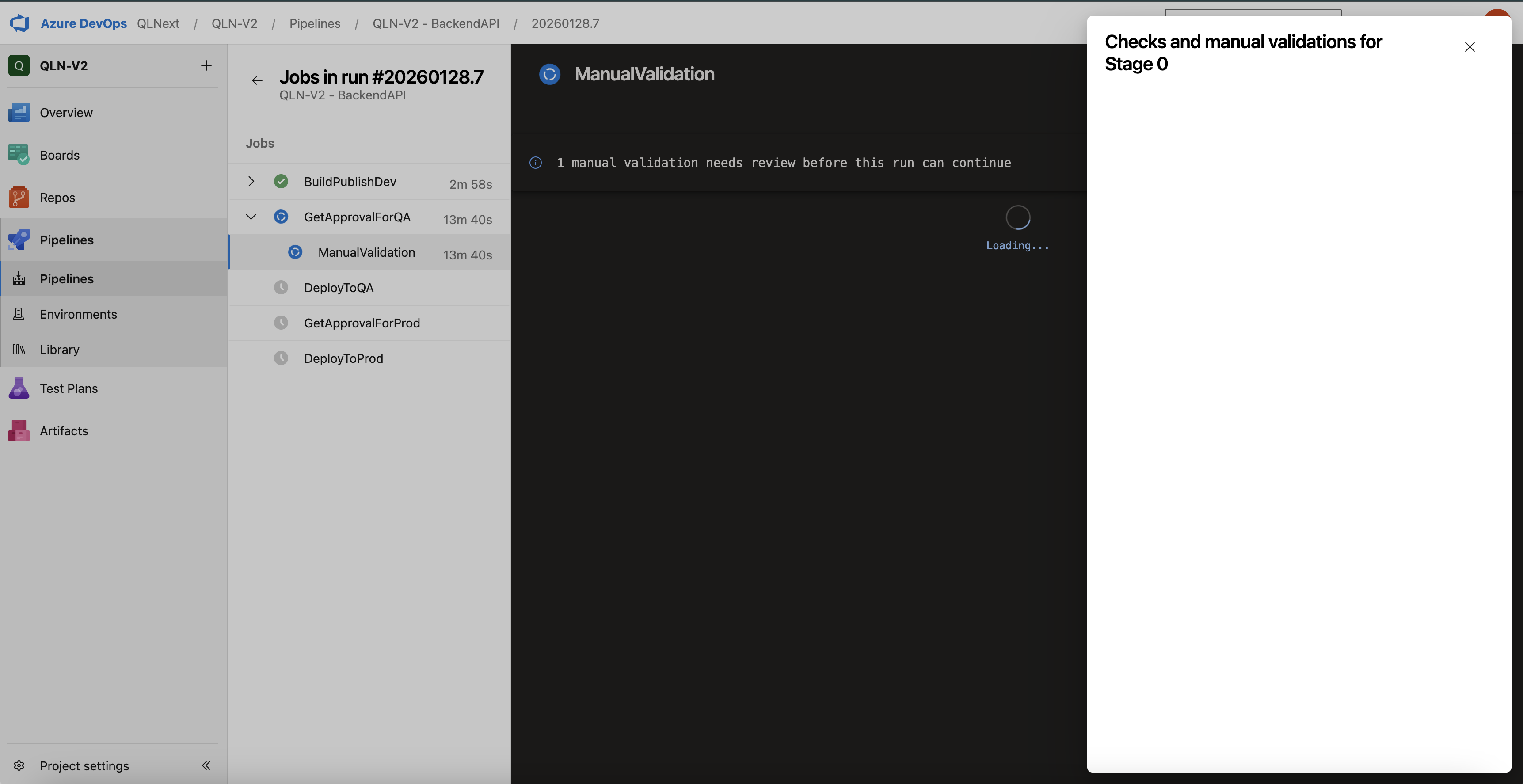The width and height of the screenshot is (1523, 784).
Task: Click the manual validation needs review message
Action: point(783,163)
